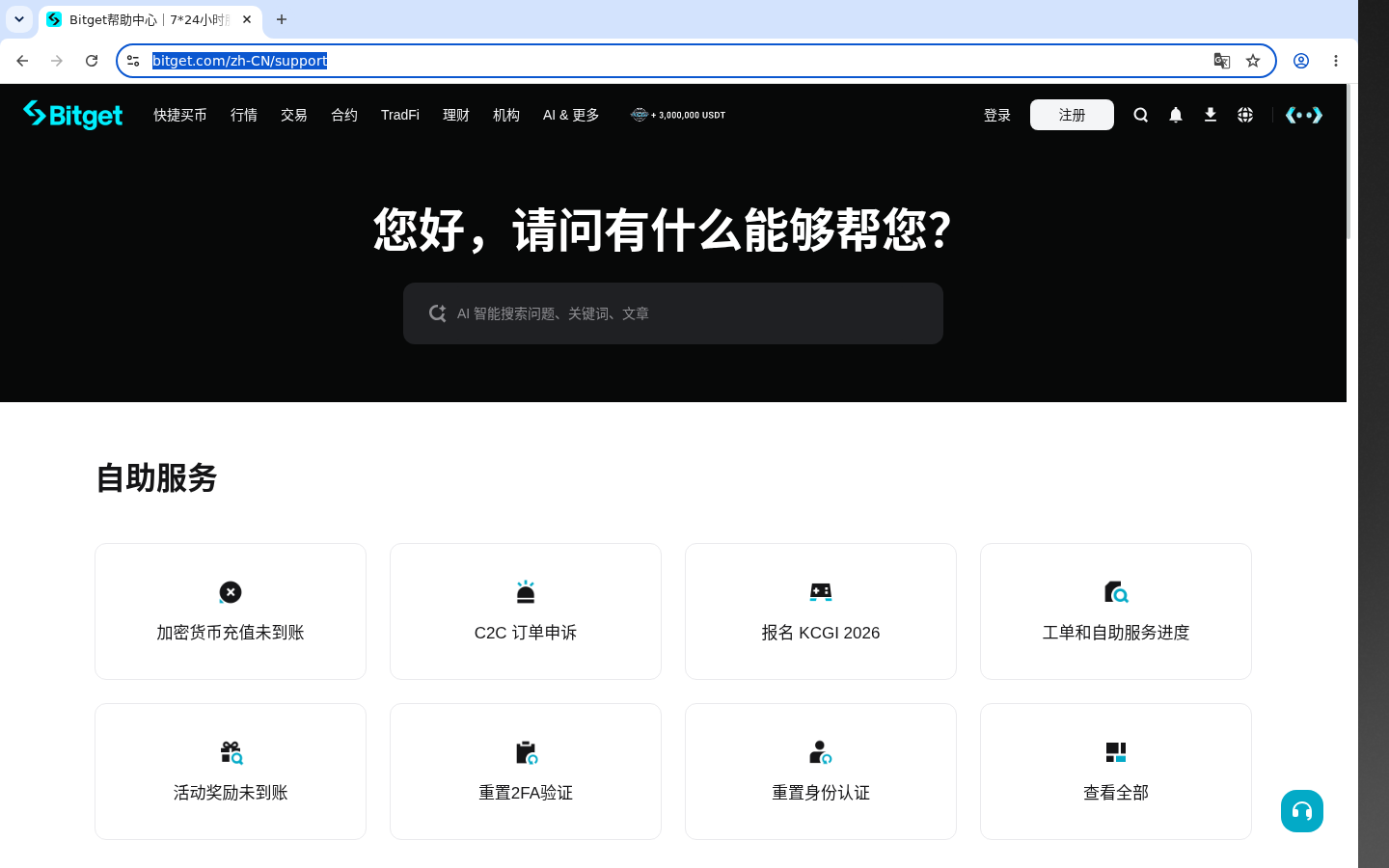Reload the page
The height and width of the screenshot is (868, 1389).
(92, 61)
